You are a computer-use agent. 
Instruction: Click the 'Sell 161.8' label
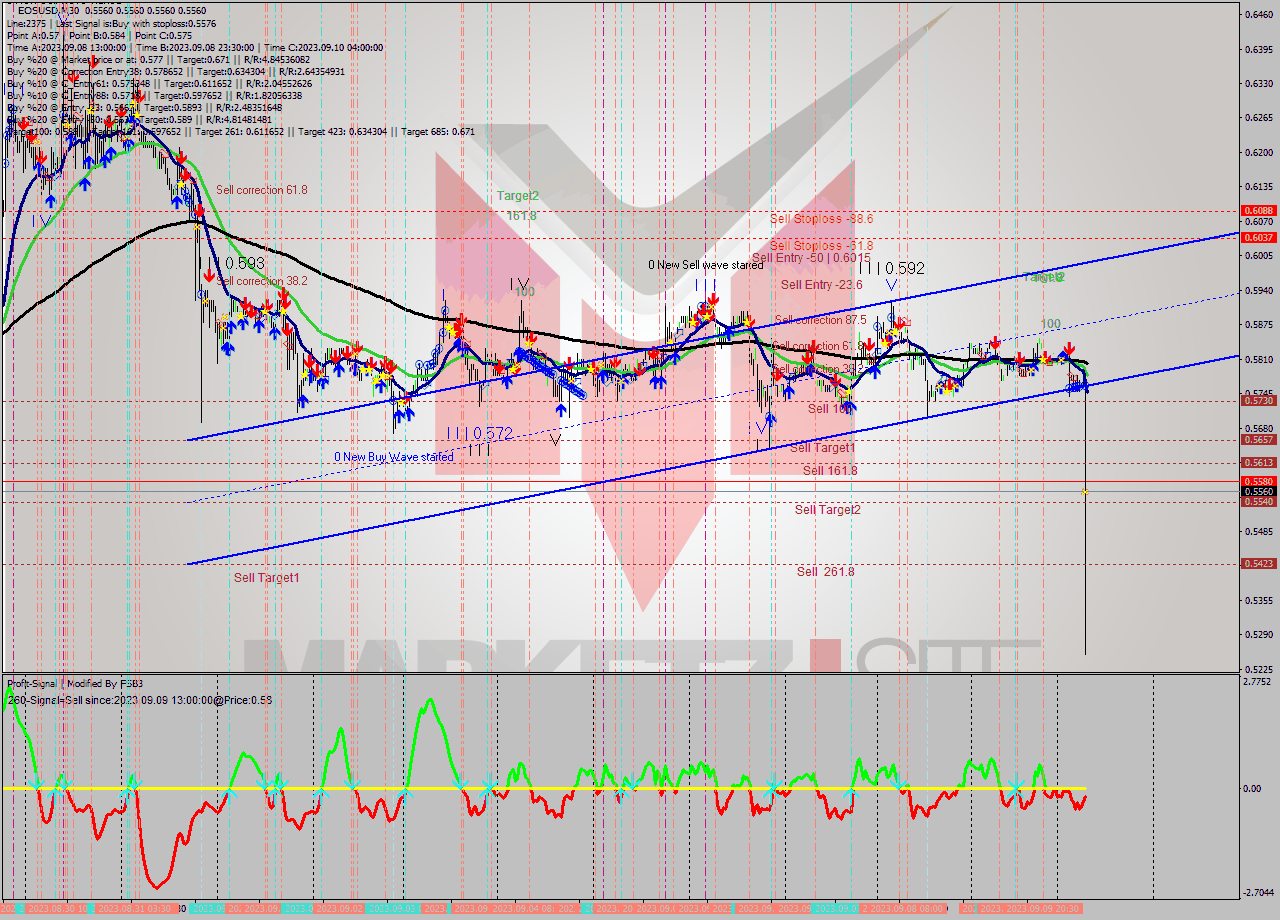pos(830,470)
